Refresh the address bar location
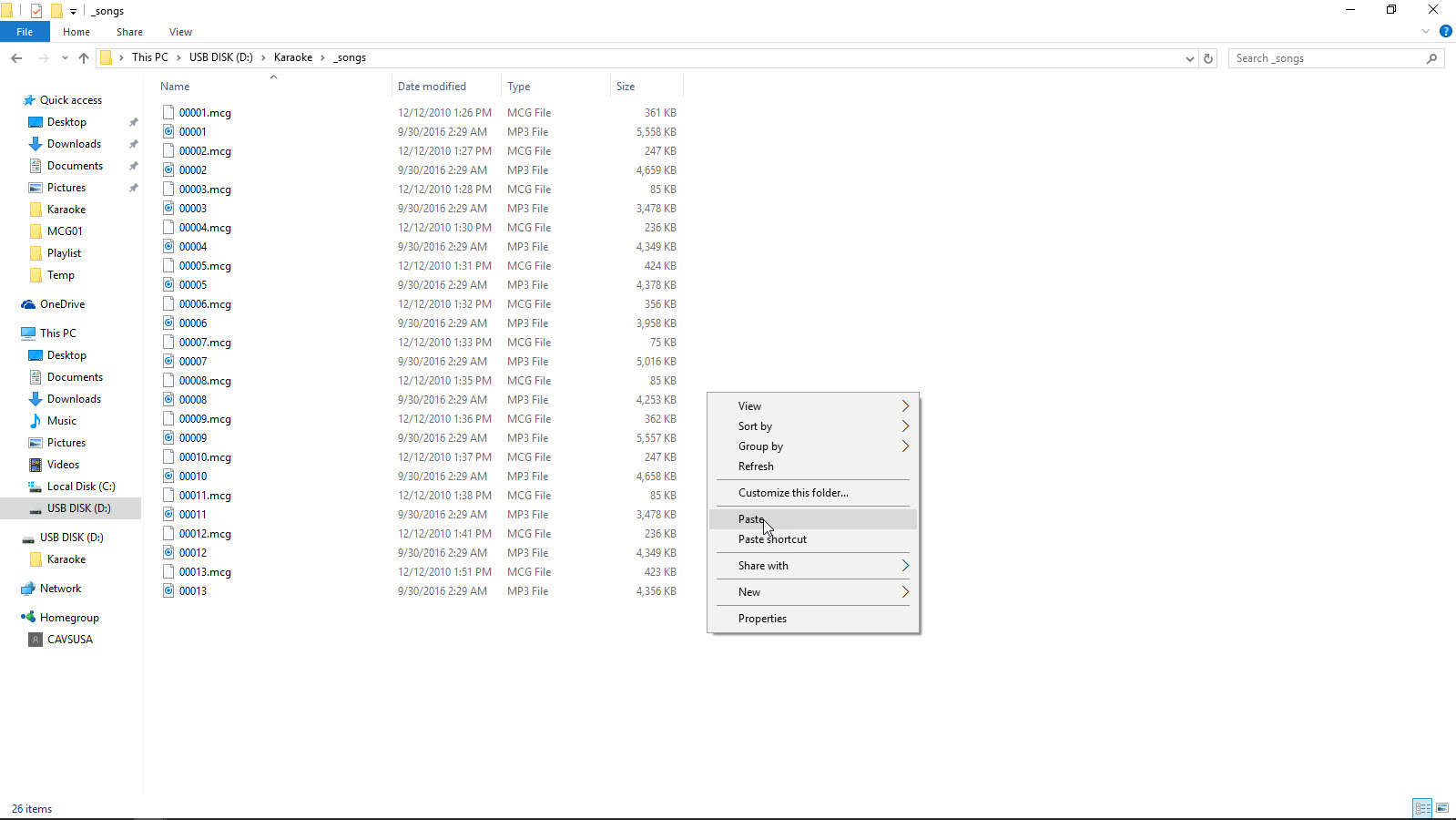 [x=1208, y=58]
